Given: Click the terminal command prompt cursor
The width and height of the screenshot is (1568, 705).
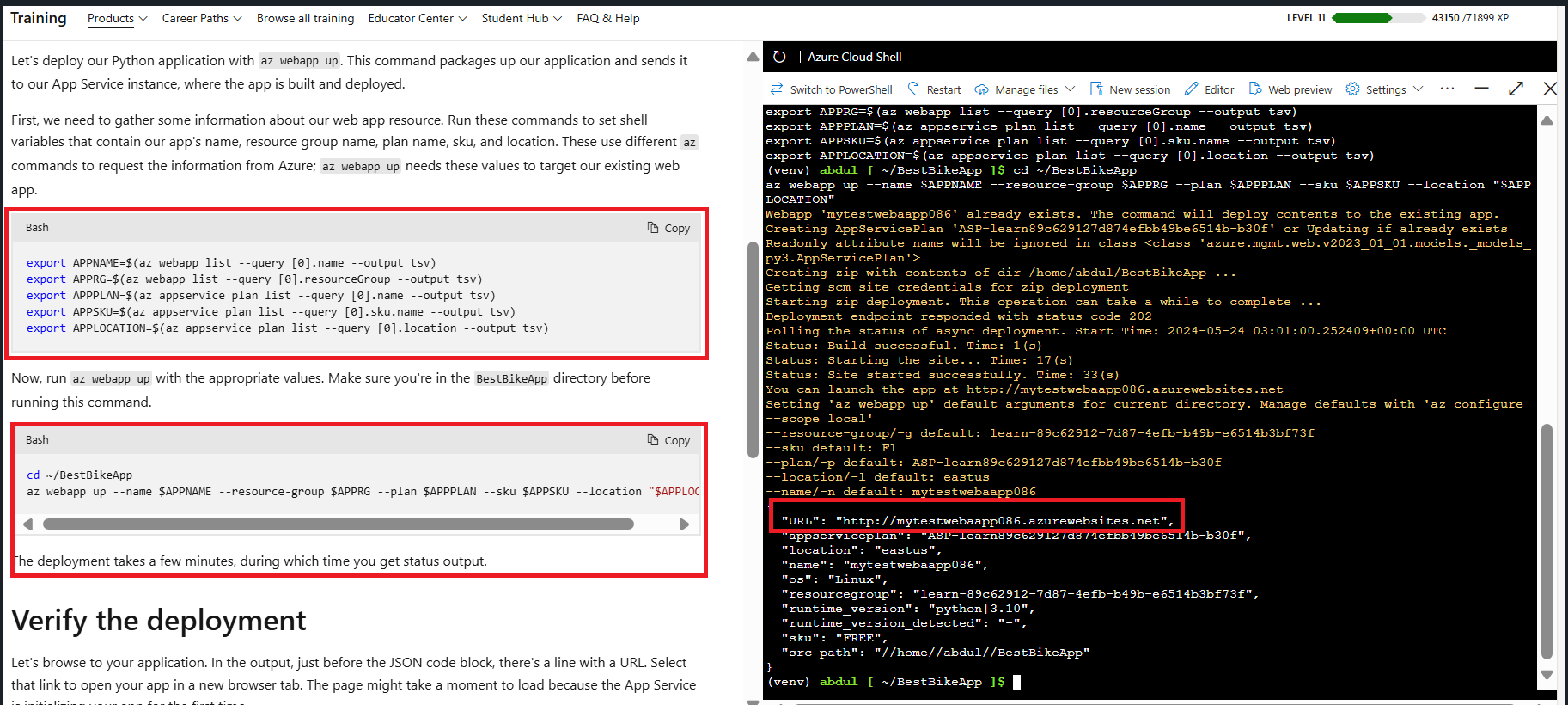Looking at the screenshot, I should click(1016, 682).
